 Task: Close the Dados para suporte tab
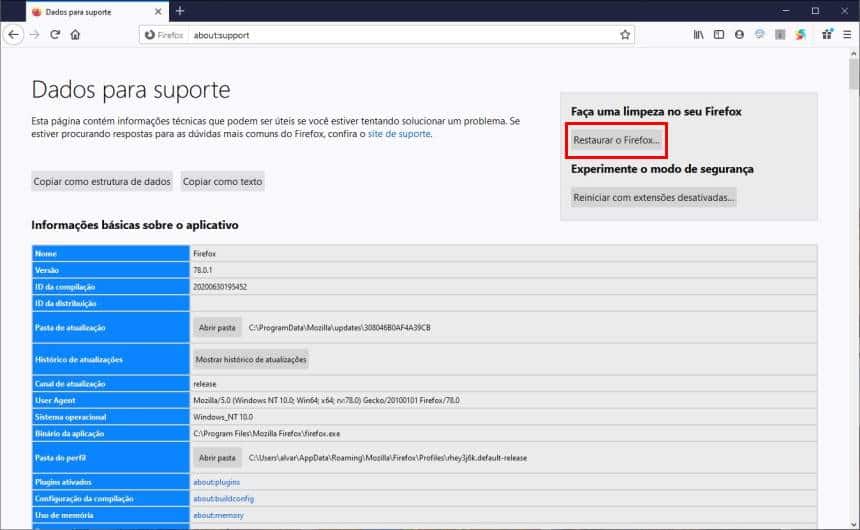[x=158, y=12]
